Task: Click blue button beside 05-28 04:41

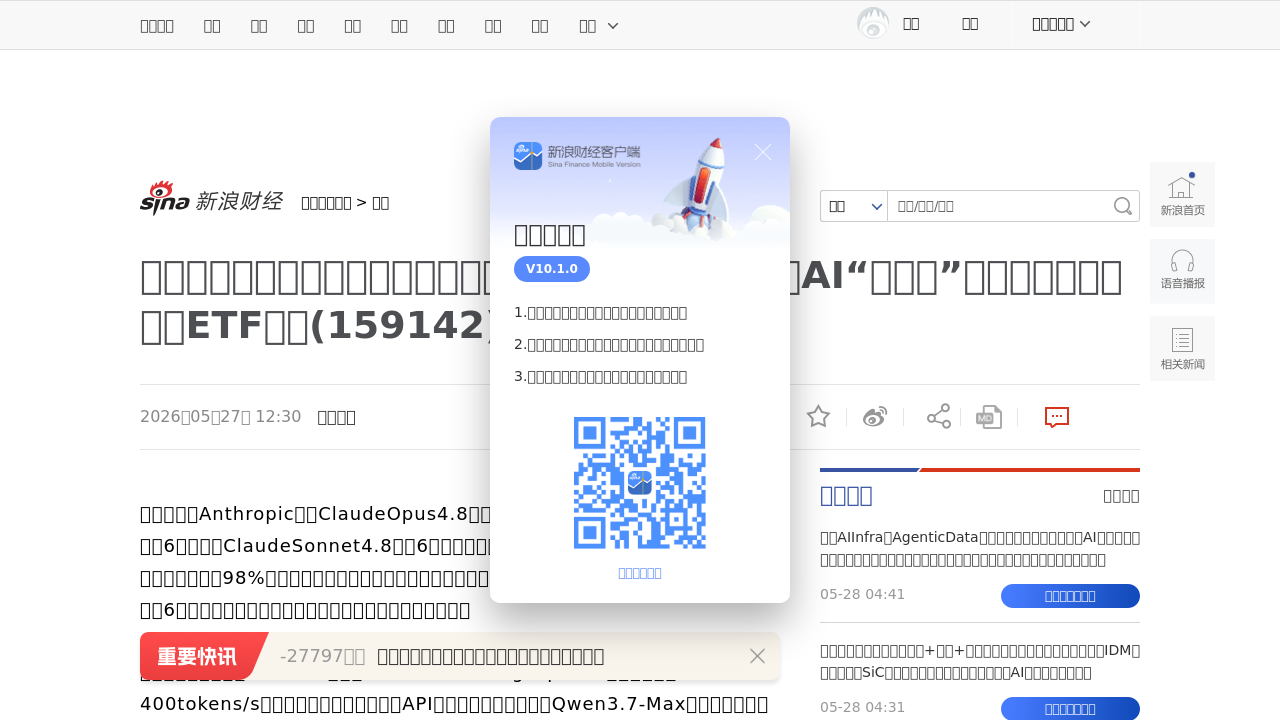Action: coord(1070,596)
